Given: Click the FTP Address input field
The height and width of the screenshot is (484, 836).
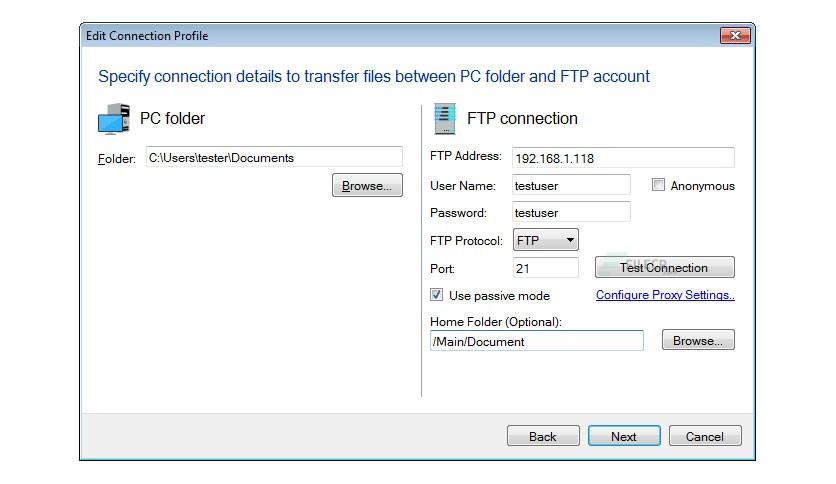Looking at the screenshot, I should (x=623, y=158).
